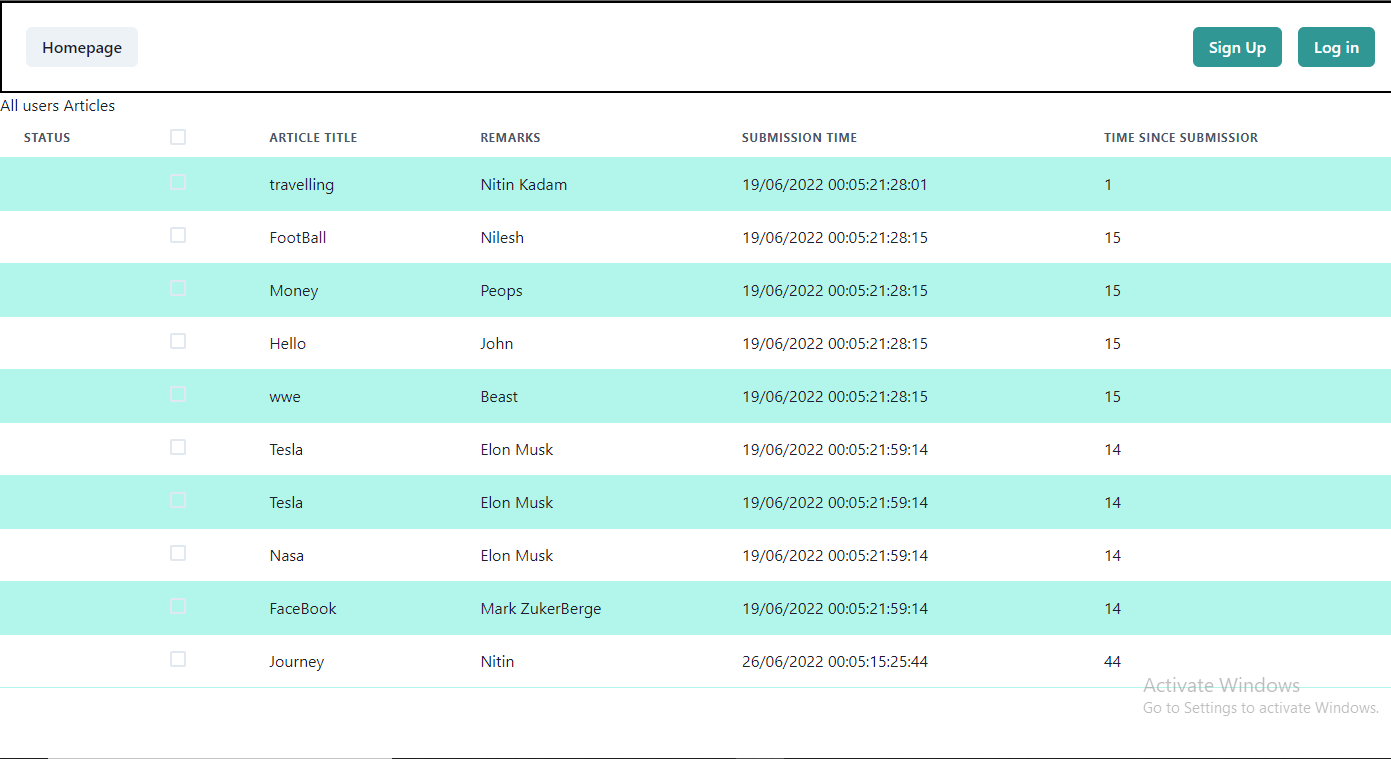Image resolution: width=1391 pixels, height=759 pixels.
Task: Click the 'Hello' article title
Action: pyautogui.click(x=288, y=344)
